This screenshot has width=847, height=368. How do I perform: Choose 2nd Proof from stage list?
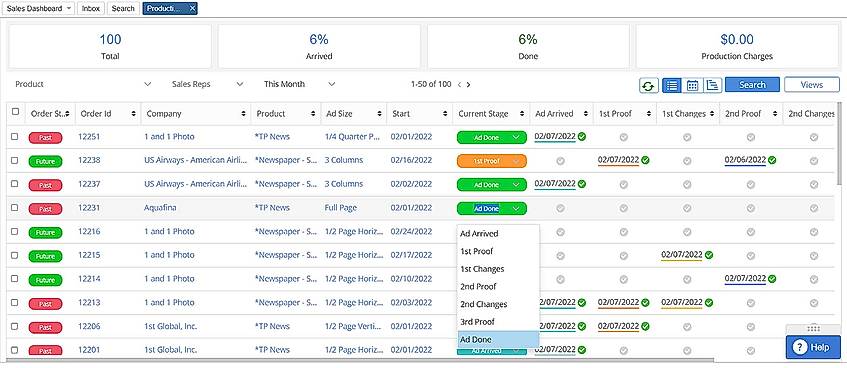tap(498, 286)
